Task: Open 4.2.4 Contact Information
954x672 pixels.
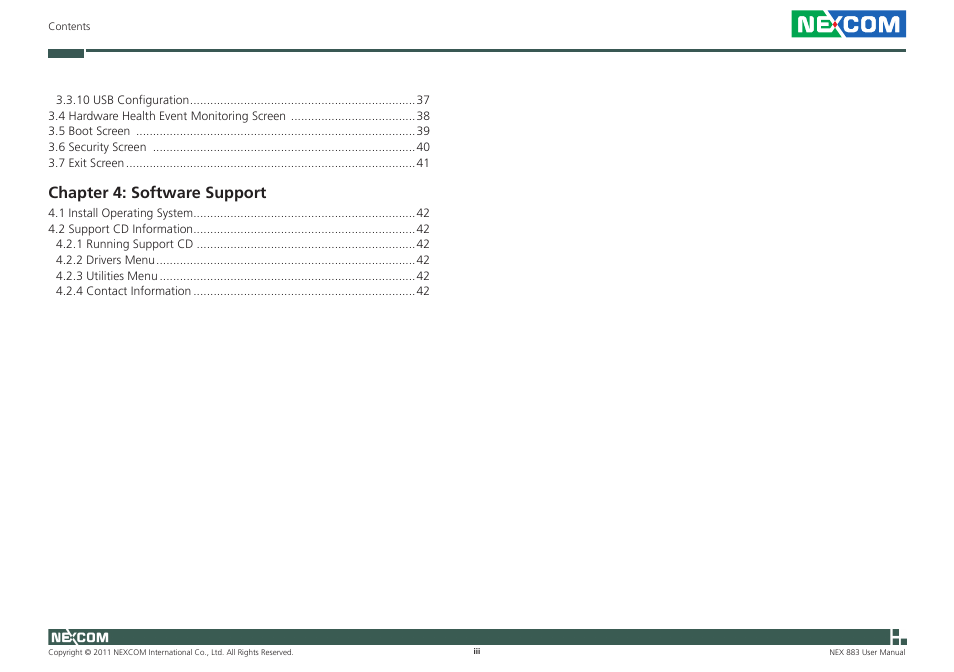Action: pyautogui.click(x=243, y=291)
